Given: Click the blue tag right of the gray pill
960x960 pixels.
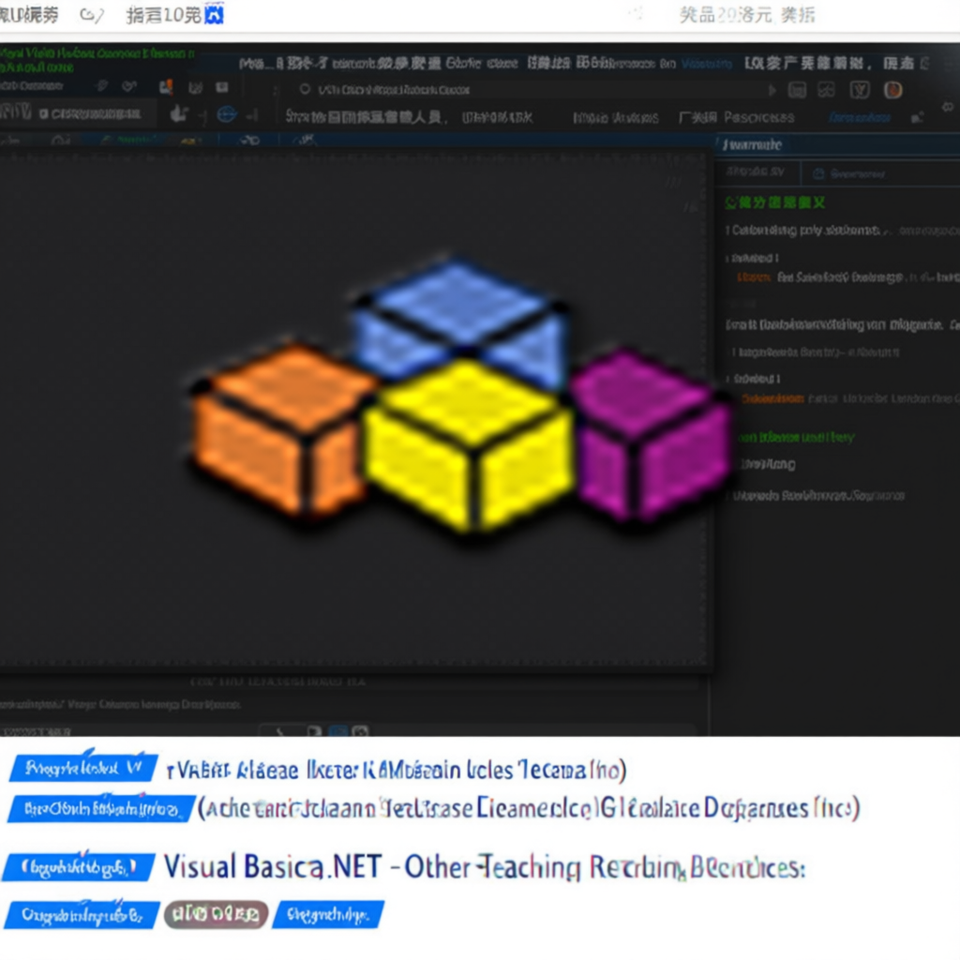Looking at the screenshot, I should pos(328,915).
